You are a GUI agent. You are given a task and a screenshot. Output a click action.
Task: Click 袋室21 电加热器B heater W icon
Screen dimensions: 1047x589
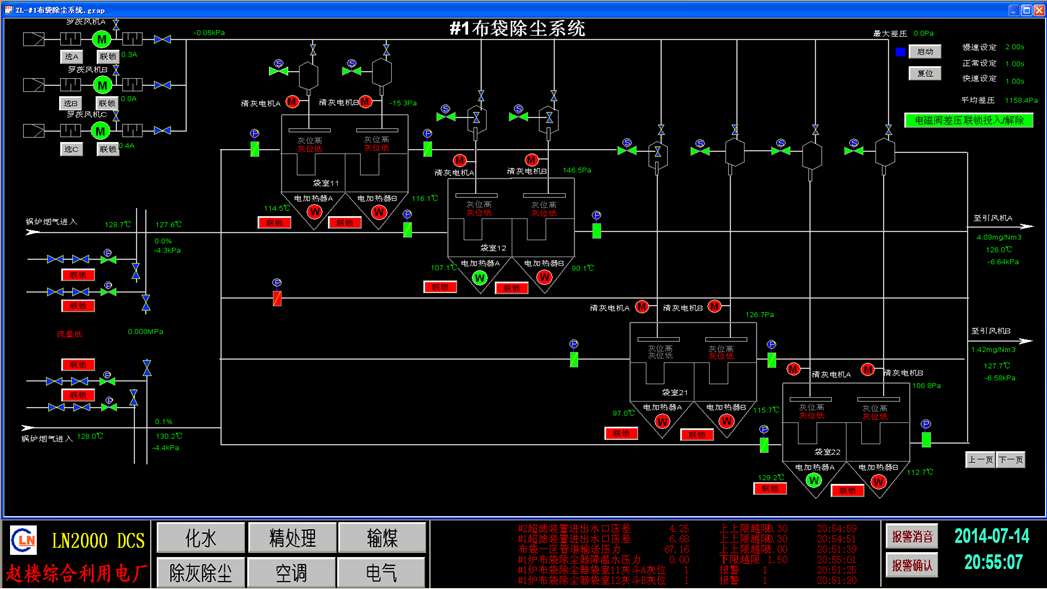click(x=726, y=421)
